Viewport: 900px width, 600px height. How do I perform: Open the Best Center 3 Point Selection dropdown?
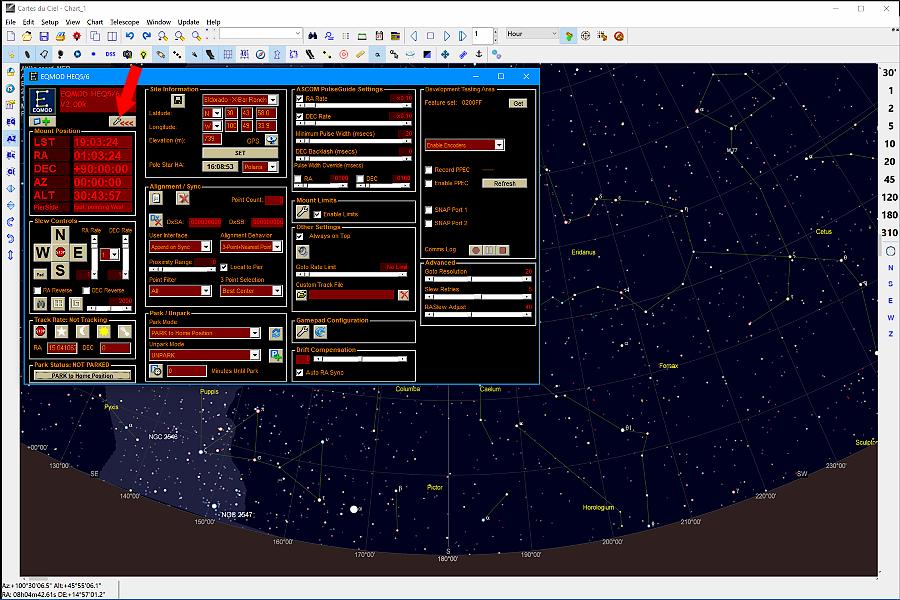[251, 291]
